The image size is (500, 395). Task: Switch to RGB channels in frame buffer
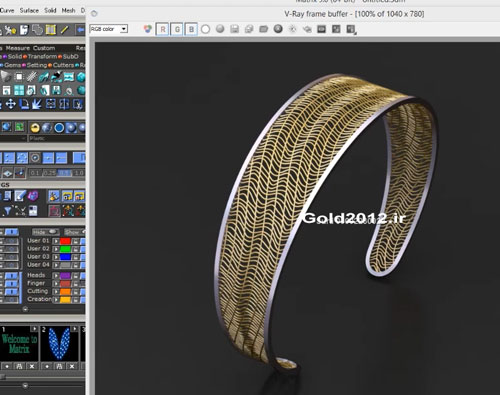pyautogui.click(x=147, y=29)
